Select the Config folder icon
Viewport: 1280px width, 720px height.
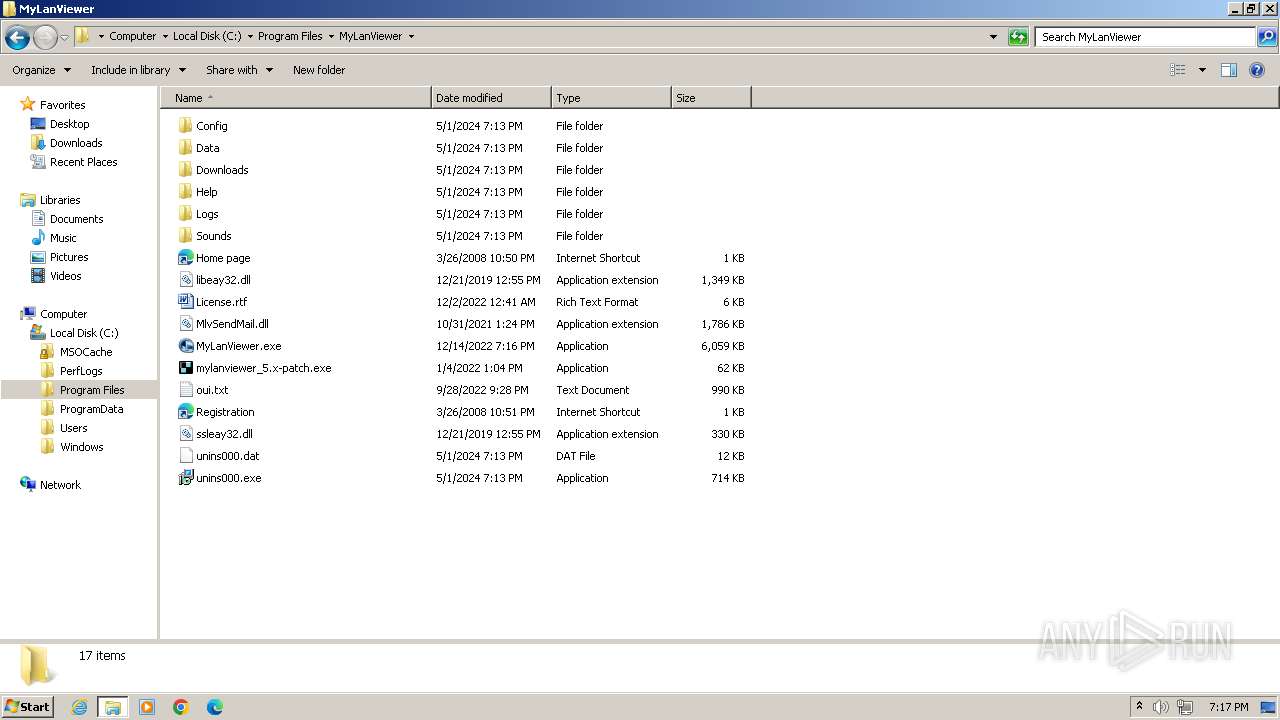click(x=186, y=126)
